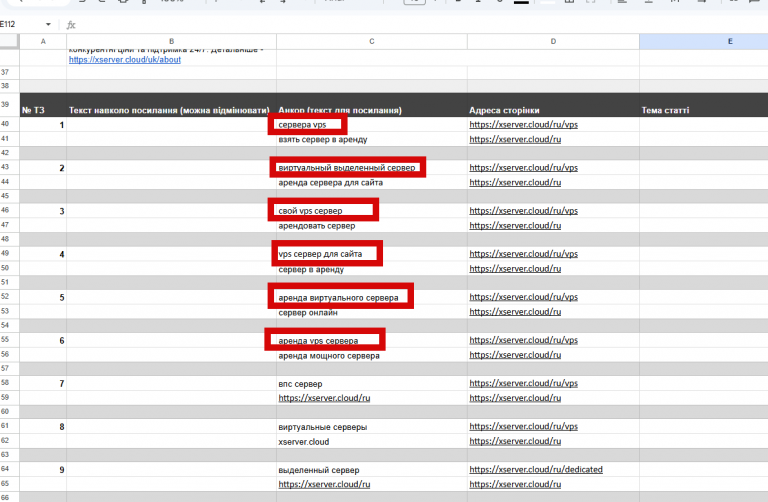Viewport: 768px width, 502px height.
Task: Open column D link in row 62
Action: (515, 441)
